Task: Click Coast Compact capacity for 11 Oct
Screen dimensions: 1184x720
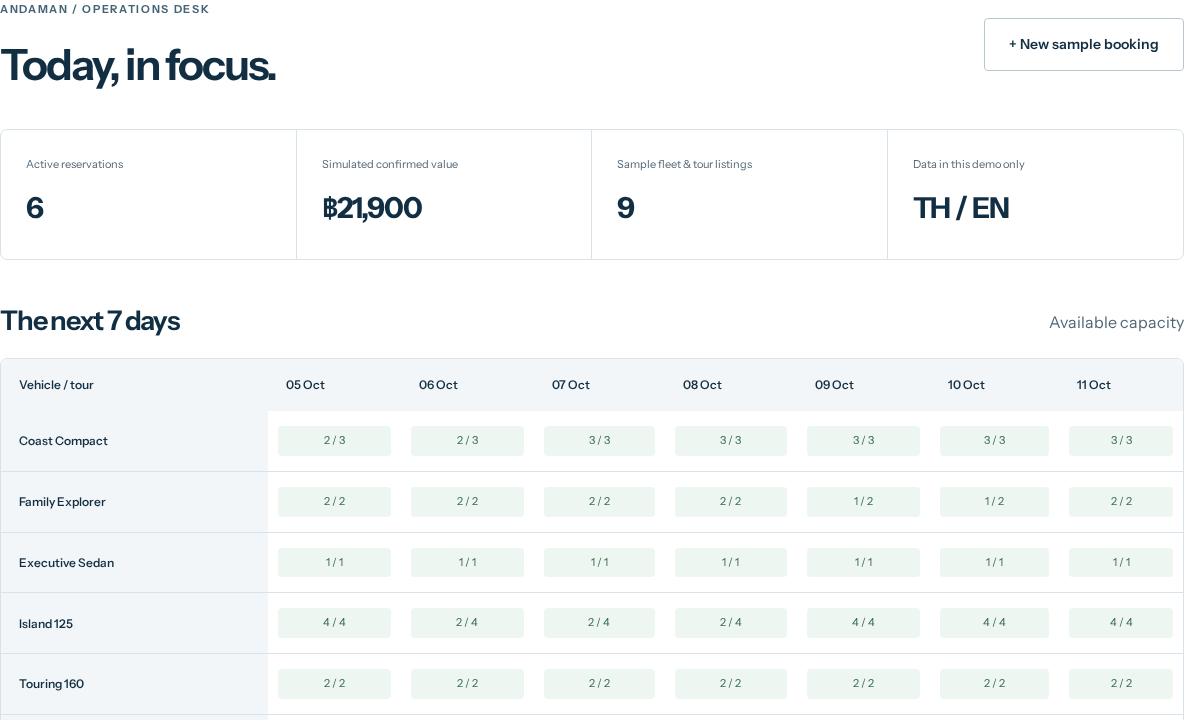Action: tap(1121, 441)
